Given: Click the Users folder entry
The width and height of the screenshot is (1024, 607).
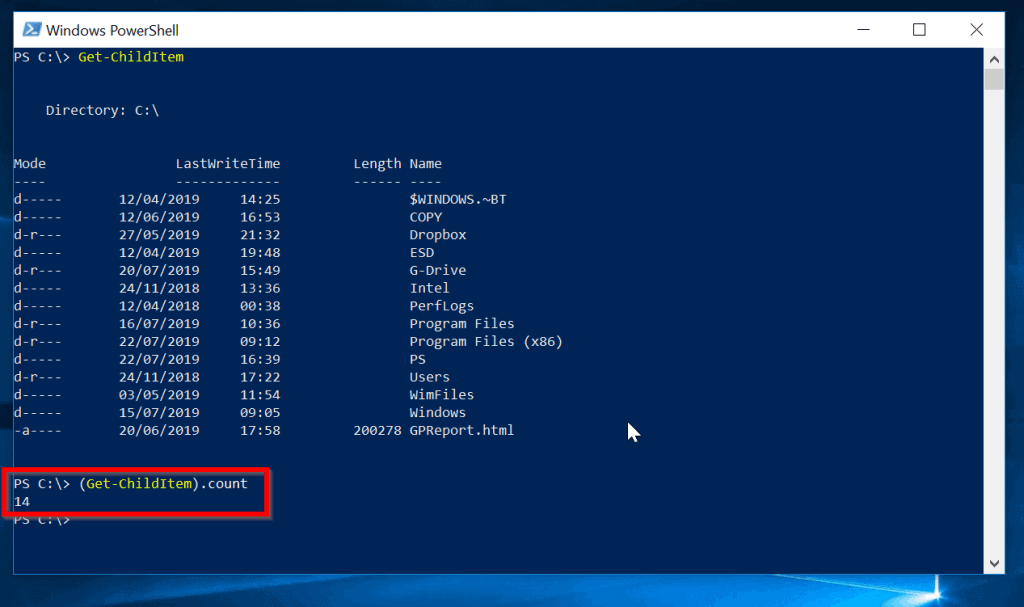Looking at the screenshot, I should (430, 376).
